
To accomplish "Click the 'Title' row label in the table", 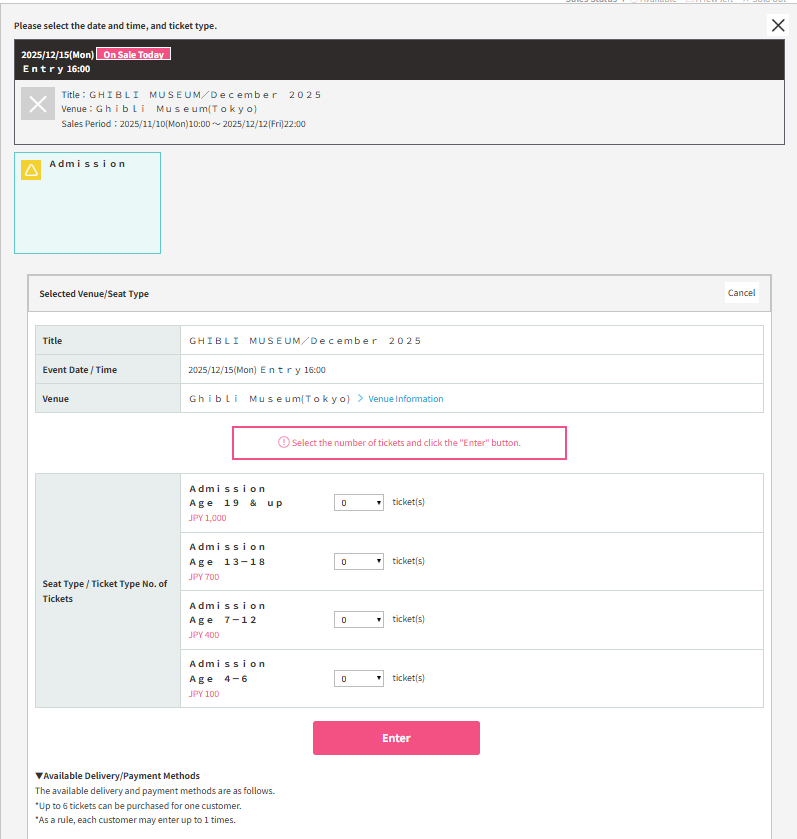I will [x=52, y=341].
